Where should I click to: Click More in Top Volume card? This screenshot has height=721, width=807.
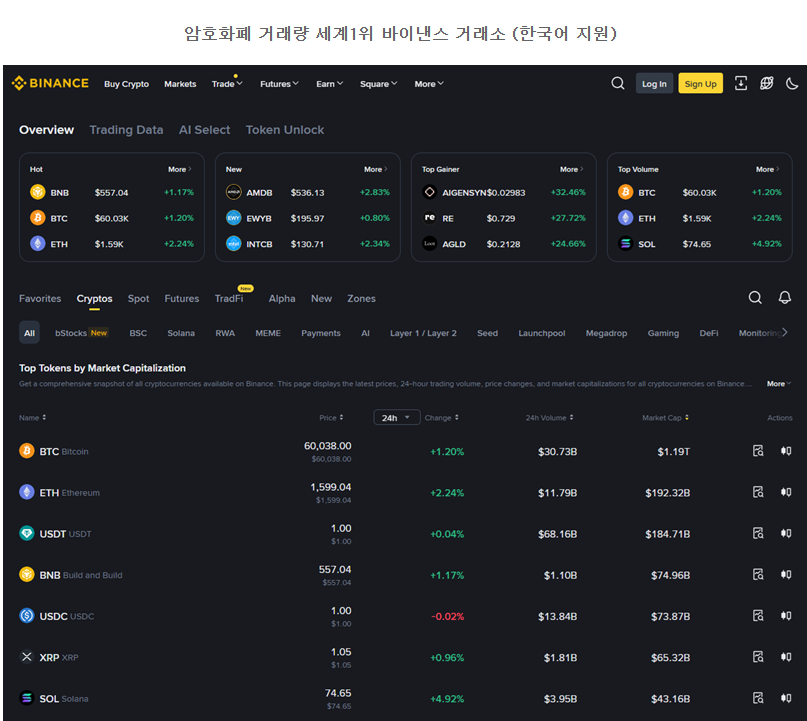[x=767, y=169]
